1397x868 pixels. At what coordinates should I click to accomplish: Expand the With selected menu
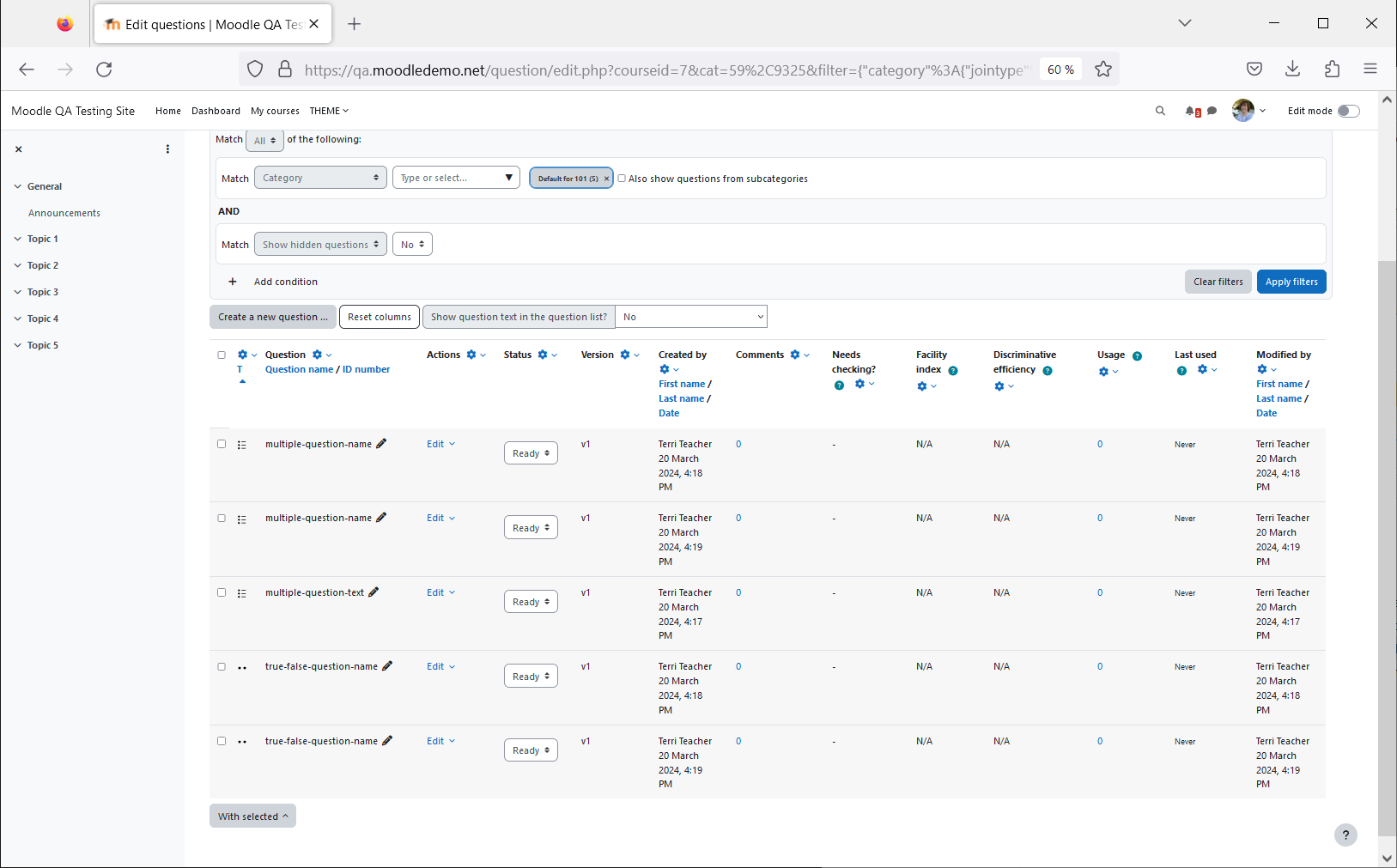point(252,816)
